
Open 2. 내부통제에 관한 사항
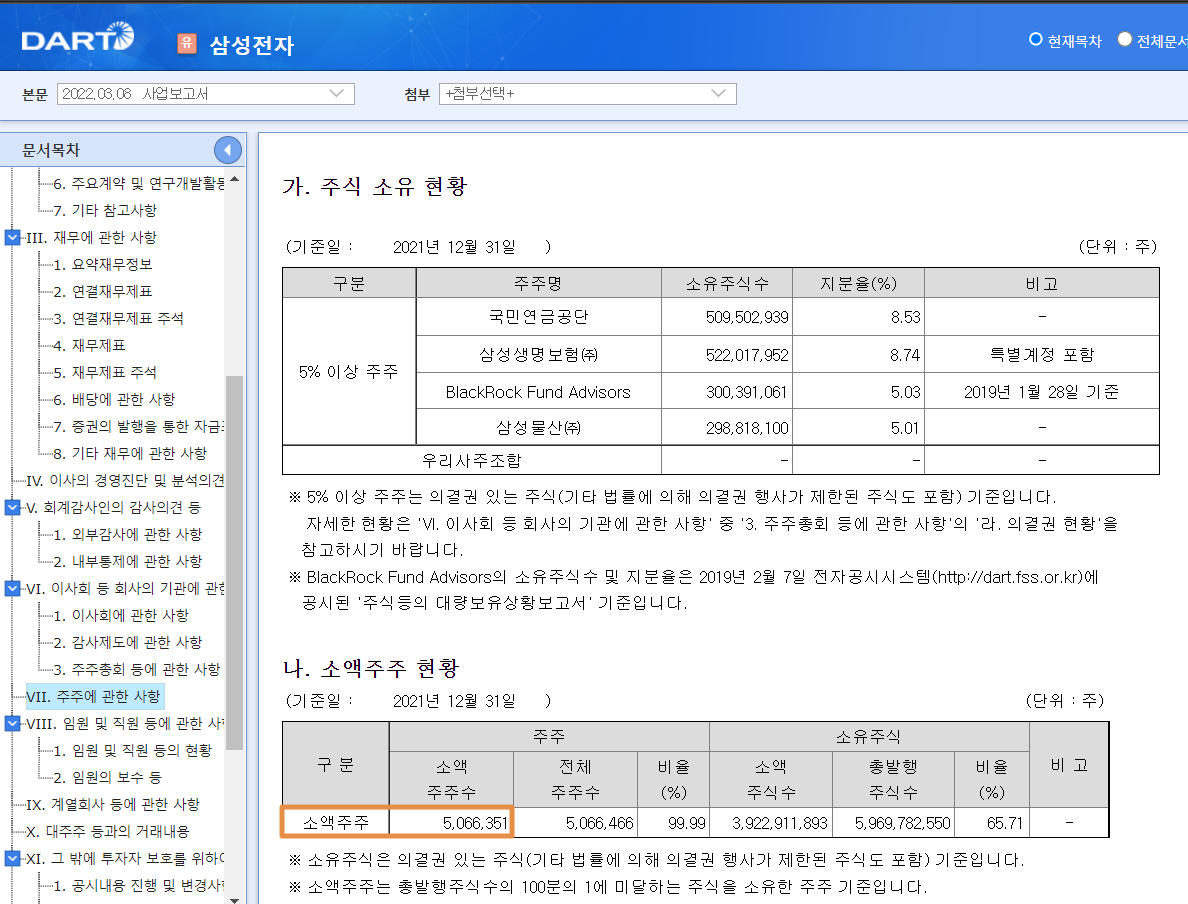tap(127, 561)
